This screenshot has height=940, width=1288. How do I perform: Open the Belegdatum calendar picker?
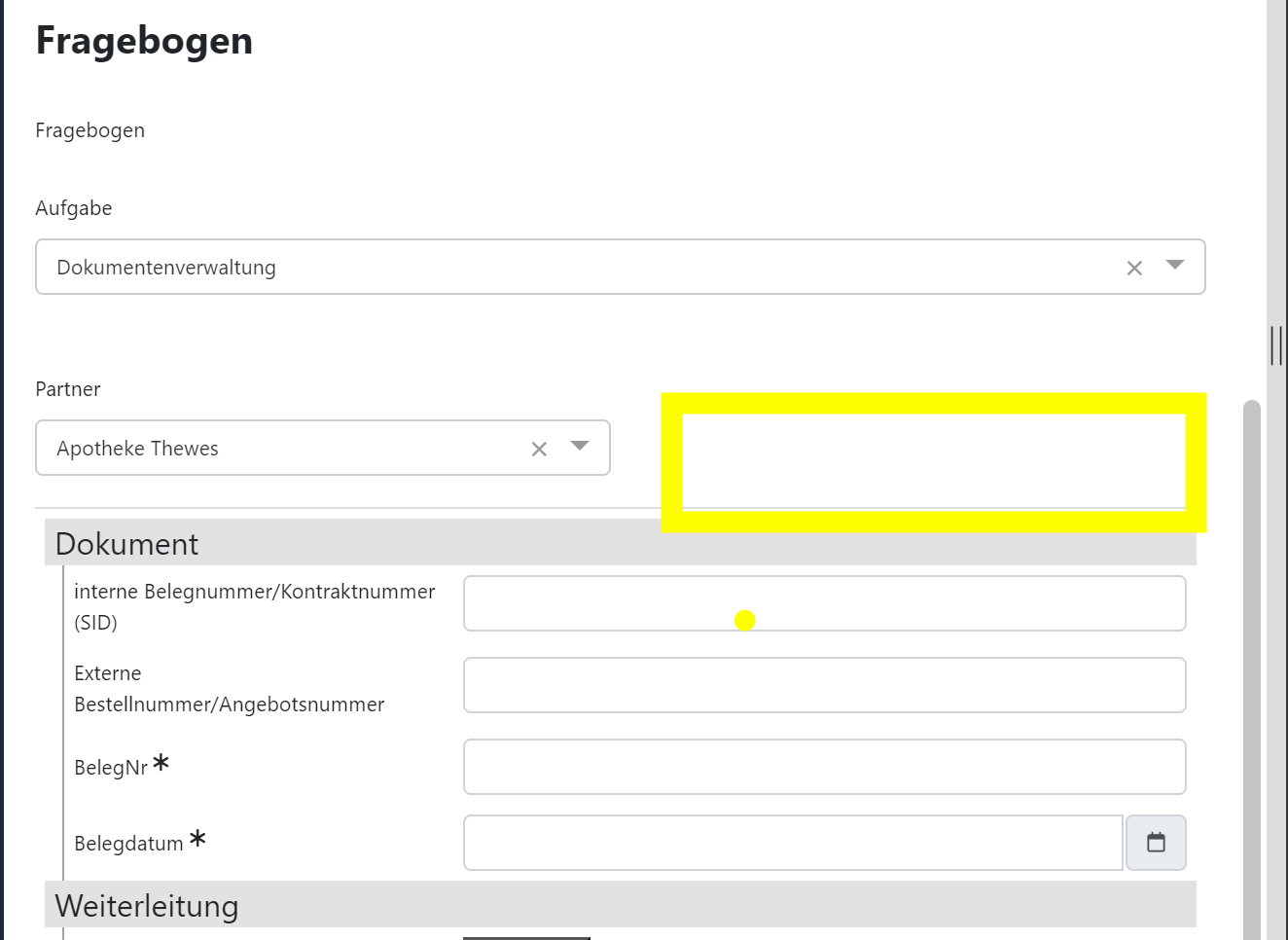pos(1156,843)
